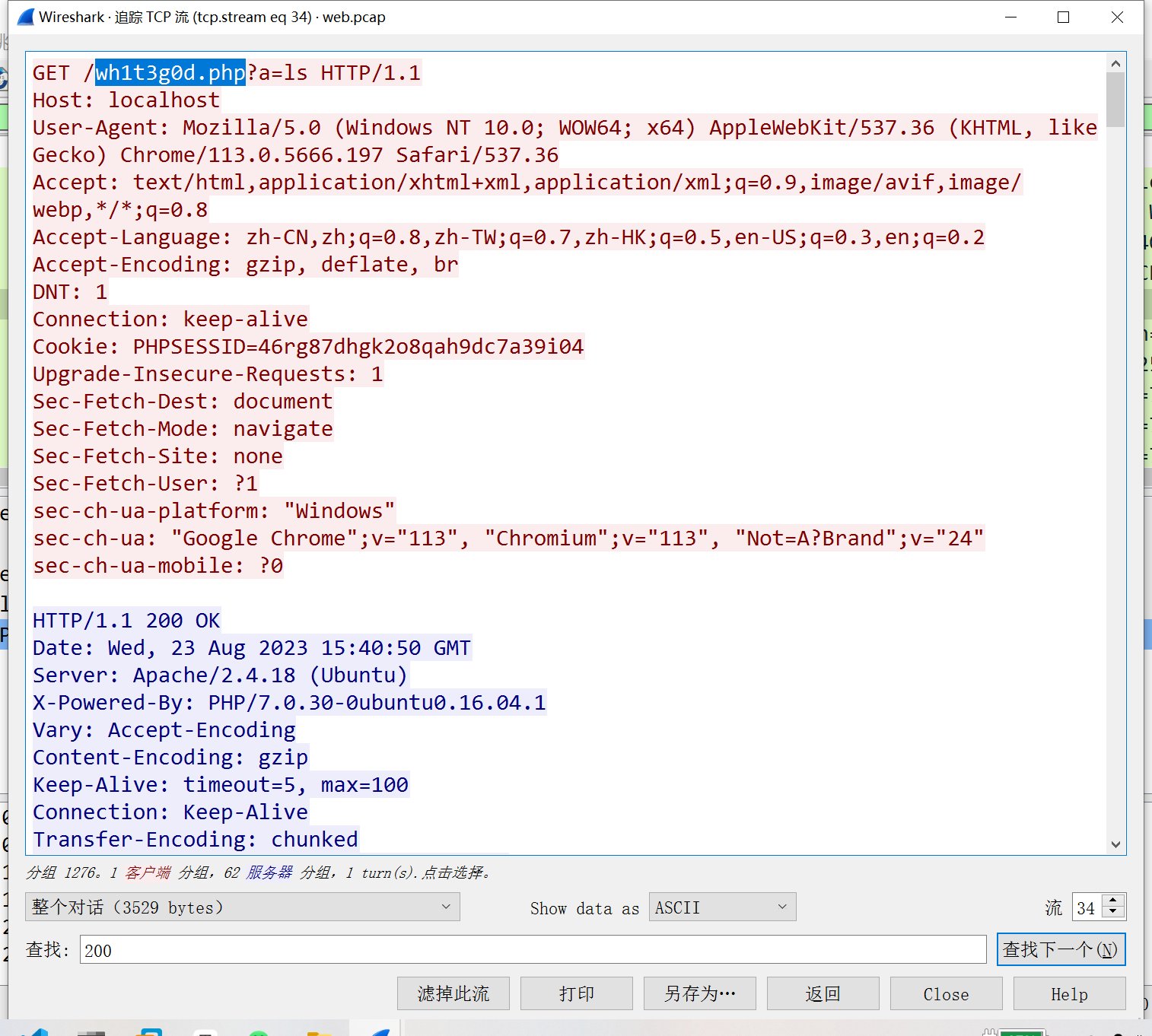Click the Sec-Fetch-User: ?1 line

[145, 484]
